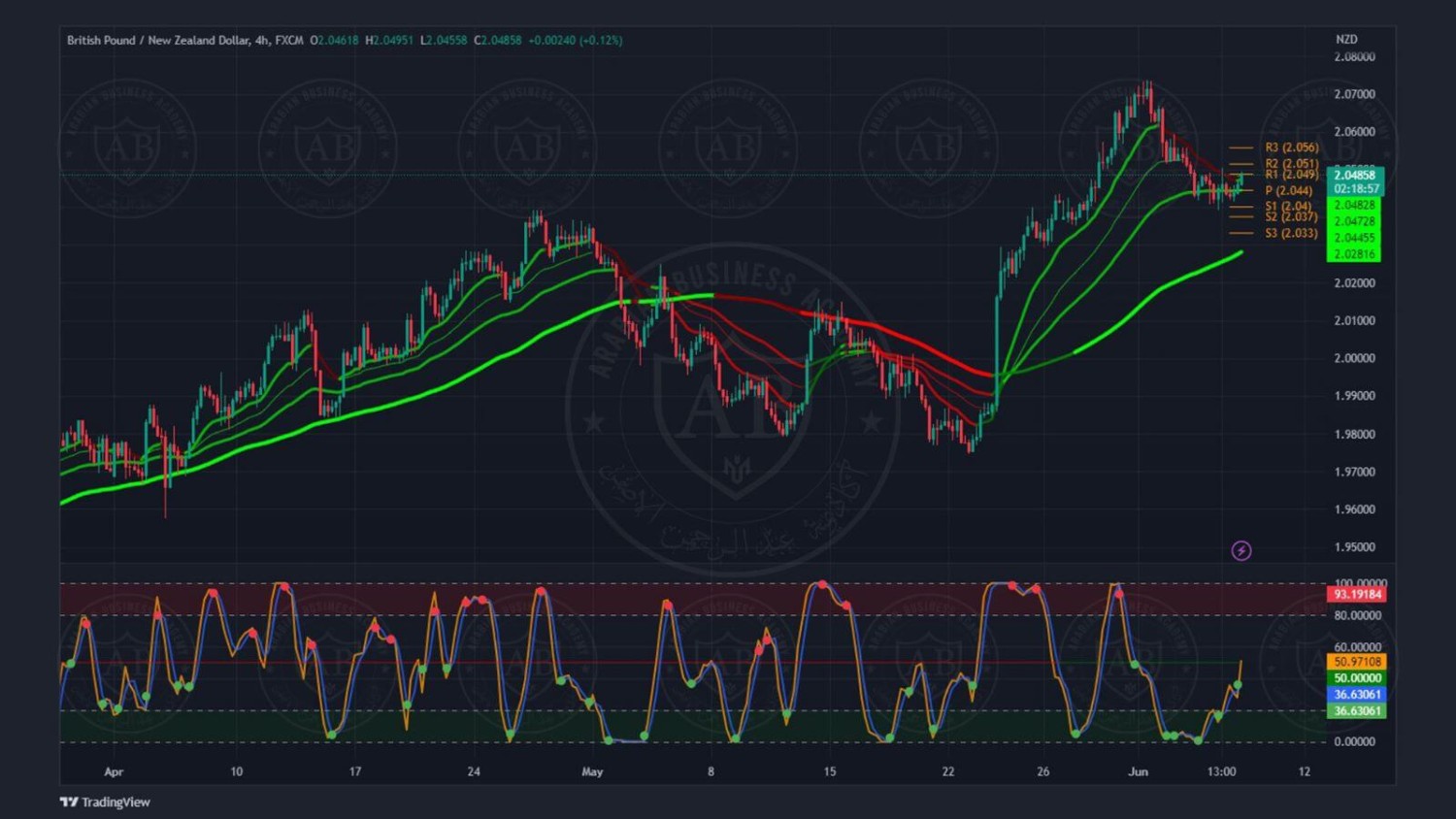The width and height of the screenshot is (1456, 819).
Task: Click the green 50.00000 indicator tag
Action: pos(1356,678)
